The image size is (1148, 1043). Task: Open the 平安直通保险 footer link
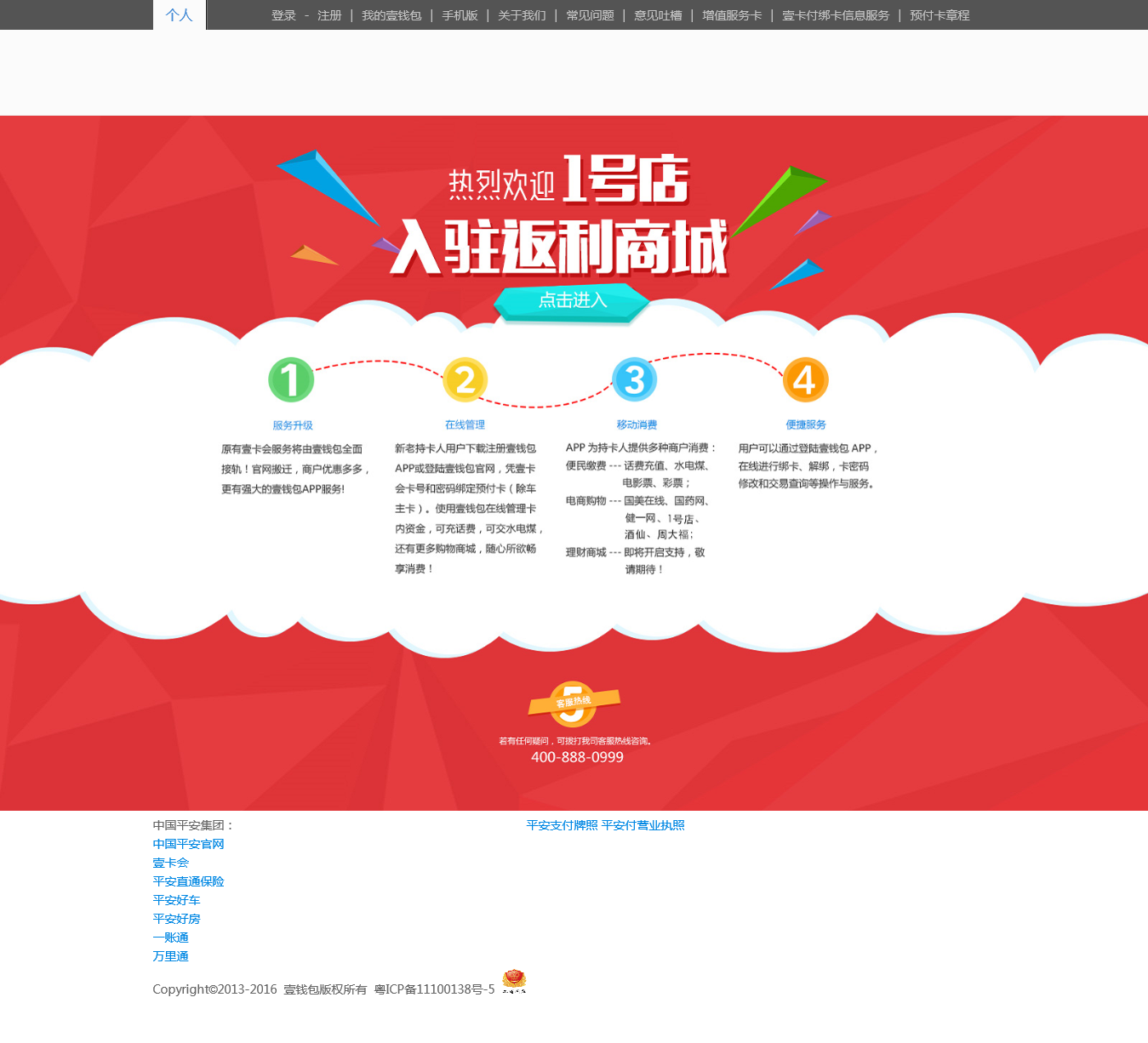click(x=188, y=881)
